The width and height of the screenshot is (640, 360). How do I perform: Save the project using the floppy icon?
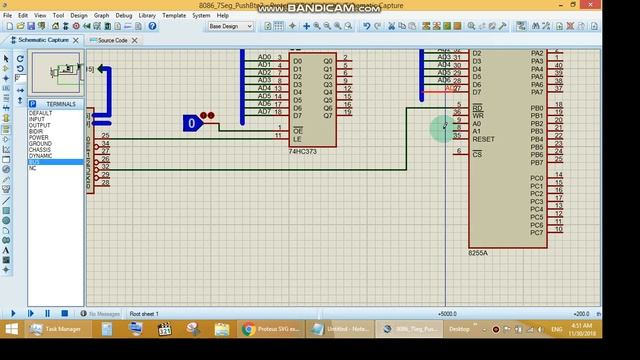pyautogui.click(x=31, y=26)
